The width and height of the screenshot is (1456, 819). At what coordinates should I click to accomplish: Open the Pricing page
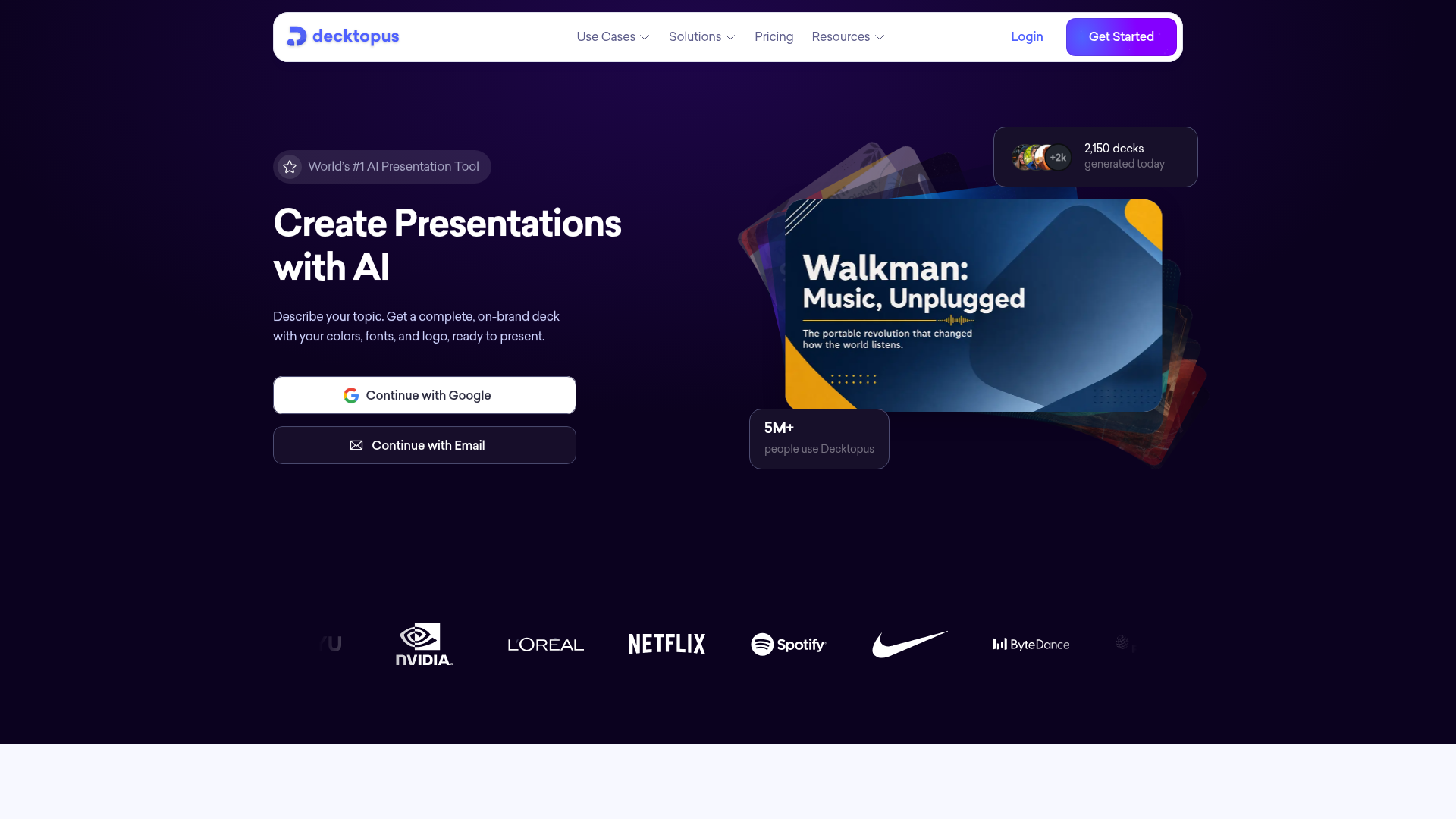click(773, 37)
